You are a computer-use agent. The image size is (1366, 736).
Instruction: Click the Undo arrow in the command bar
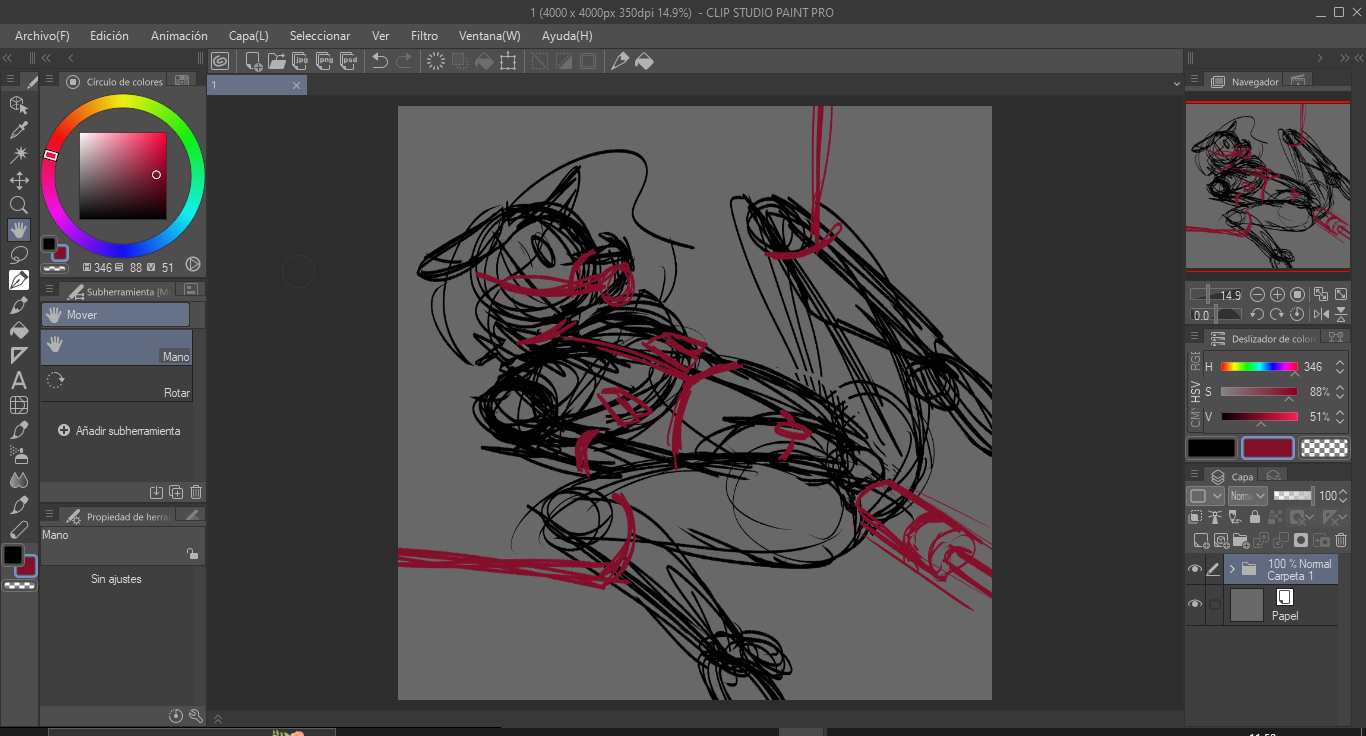[380, 61]
